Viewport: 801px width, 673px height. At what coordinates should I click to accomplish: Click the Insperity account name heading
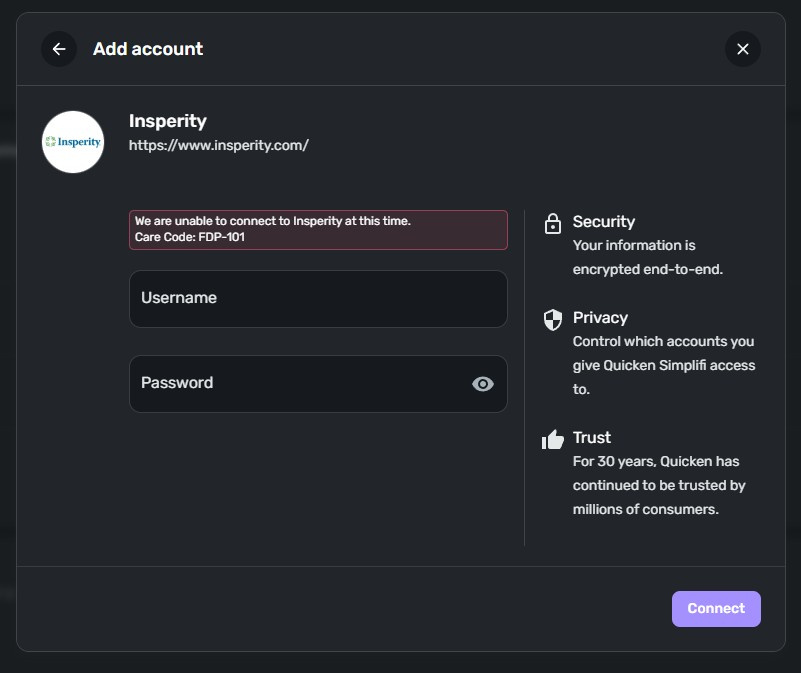[167, 121]
